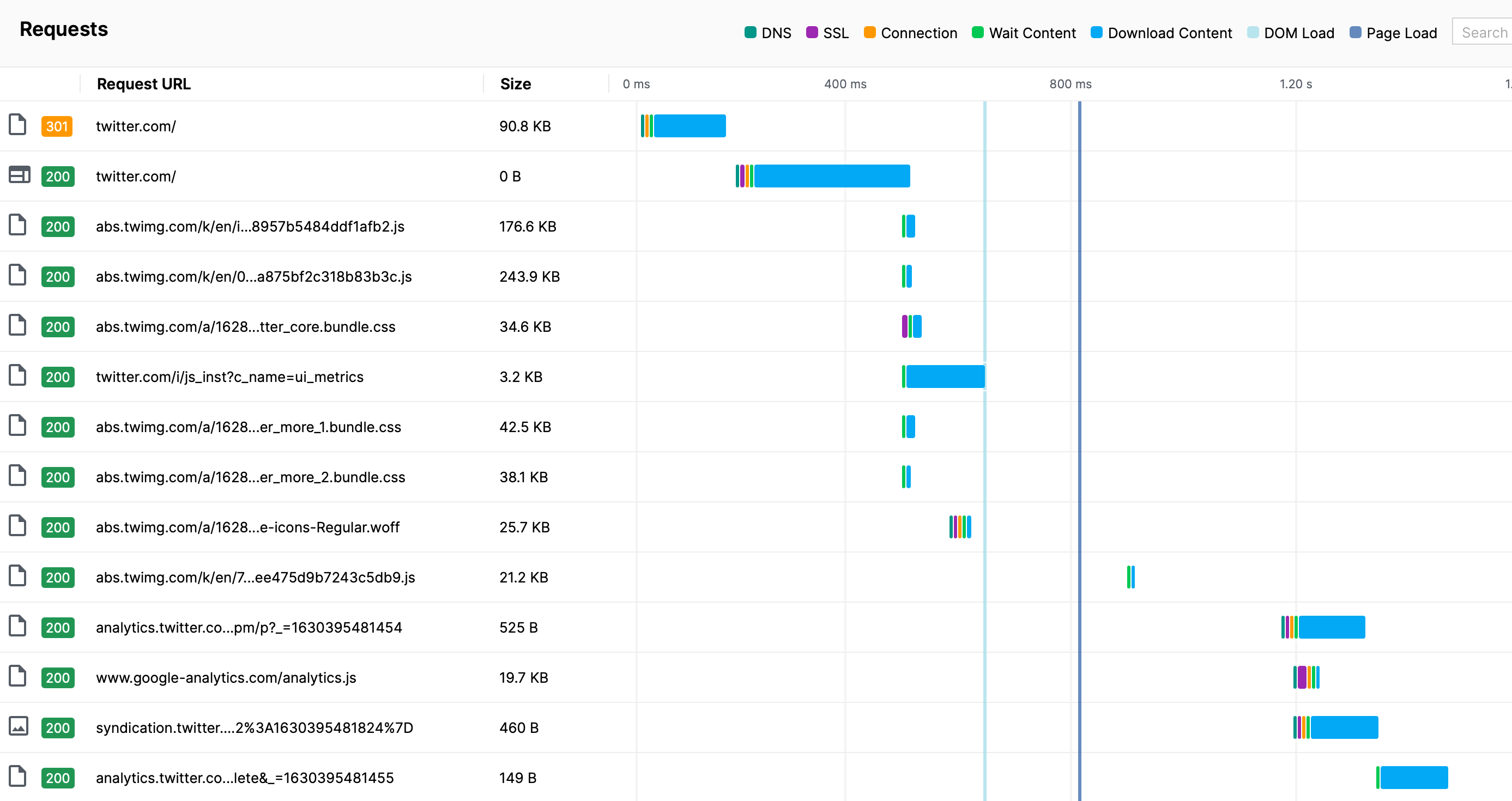Click the file icon beside 8957b5484ddf1afb2.js
Image resolution: width=1512 pixels, height=801 pixels.
(17, 226)
